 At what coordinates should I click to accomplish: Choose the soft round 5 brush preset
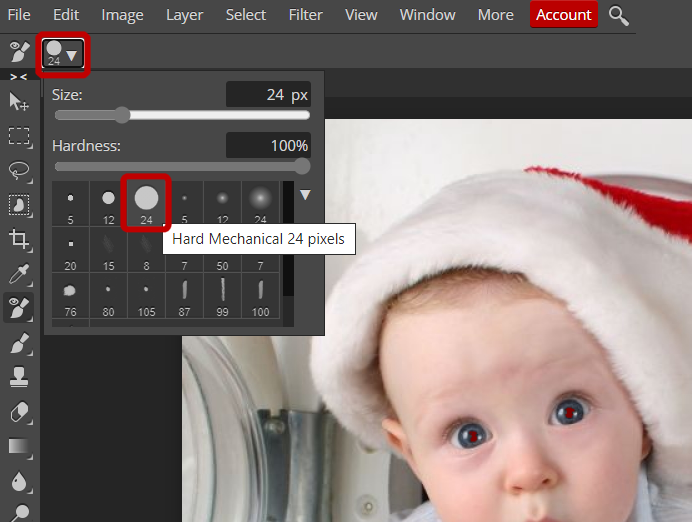184,204
